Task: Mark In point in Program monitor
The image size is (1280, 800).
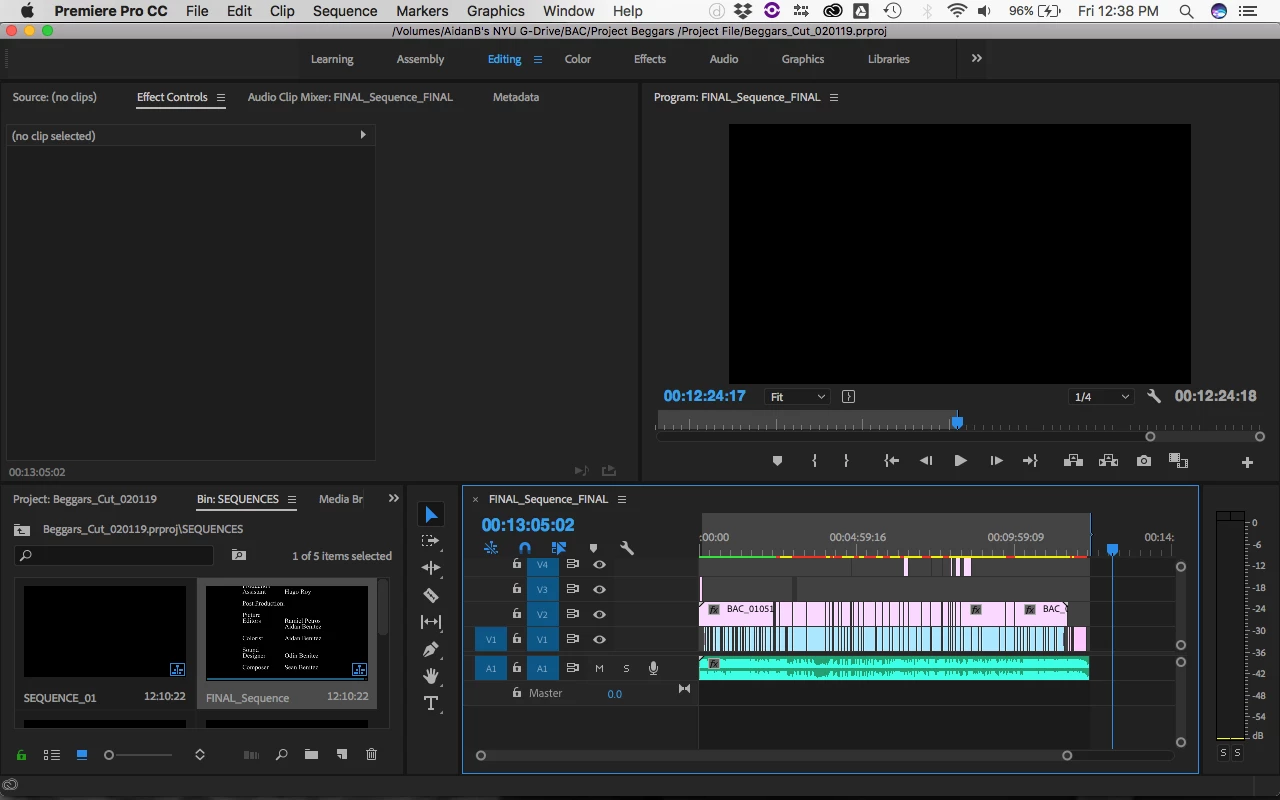Action: pos(814,461)
